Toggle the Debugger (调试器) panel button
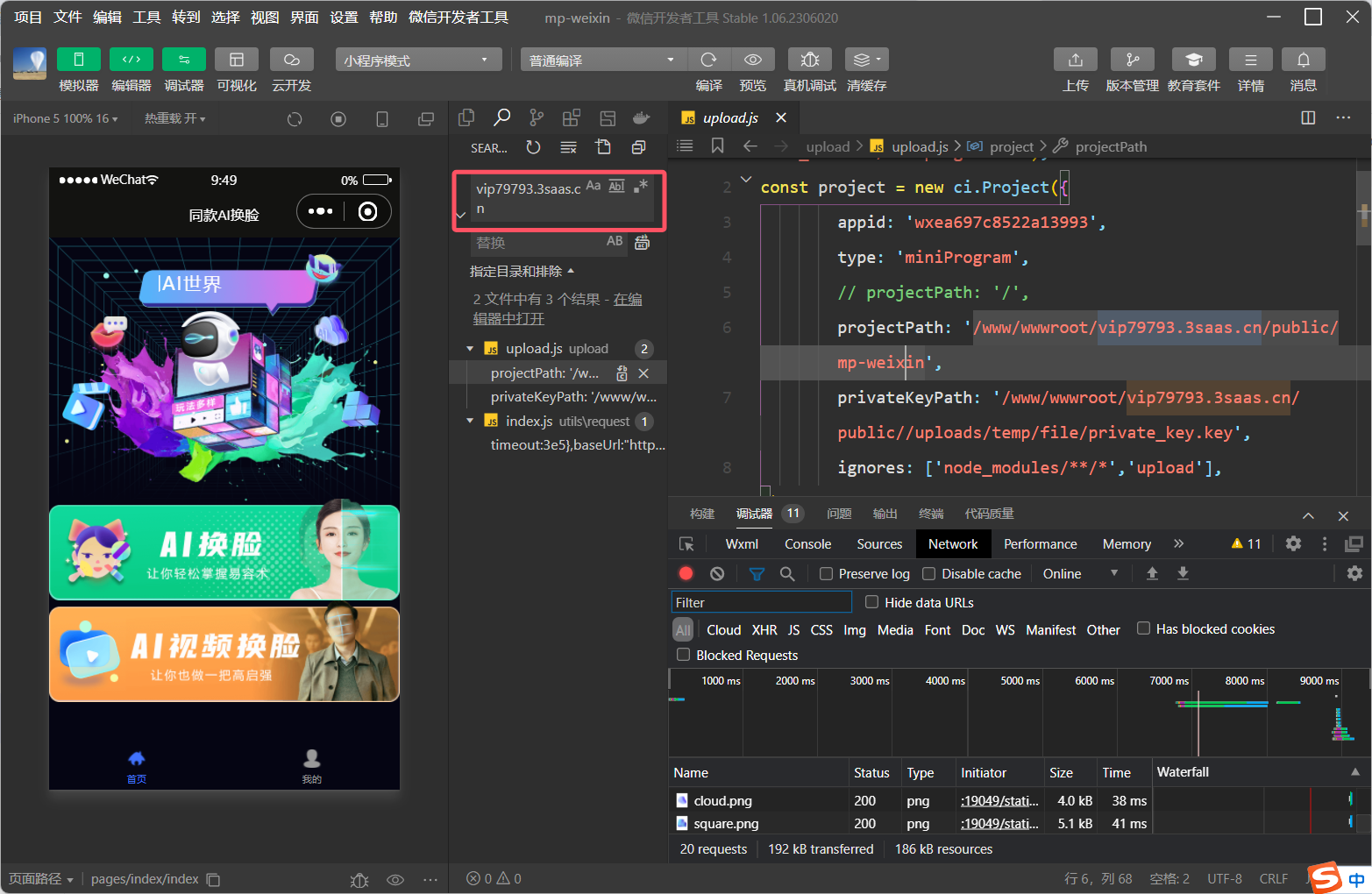 pyautogui.click(x=183, y=60)
